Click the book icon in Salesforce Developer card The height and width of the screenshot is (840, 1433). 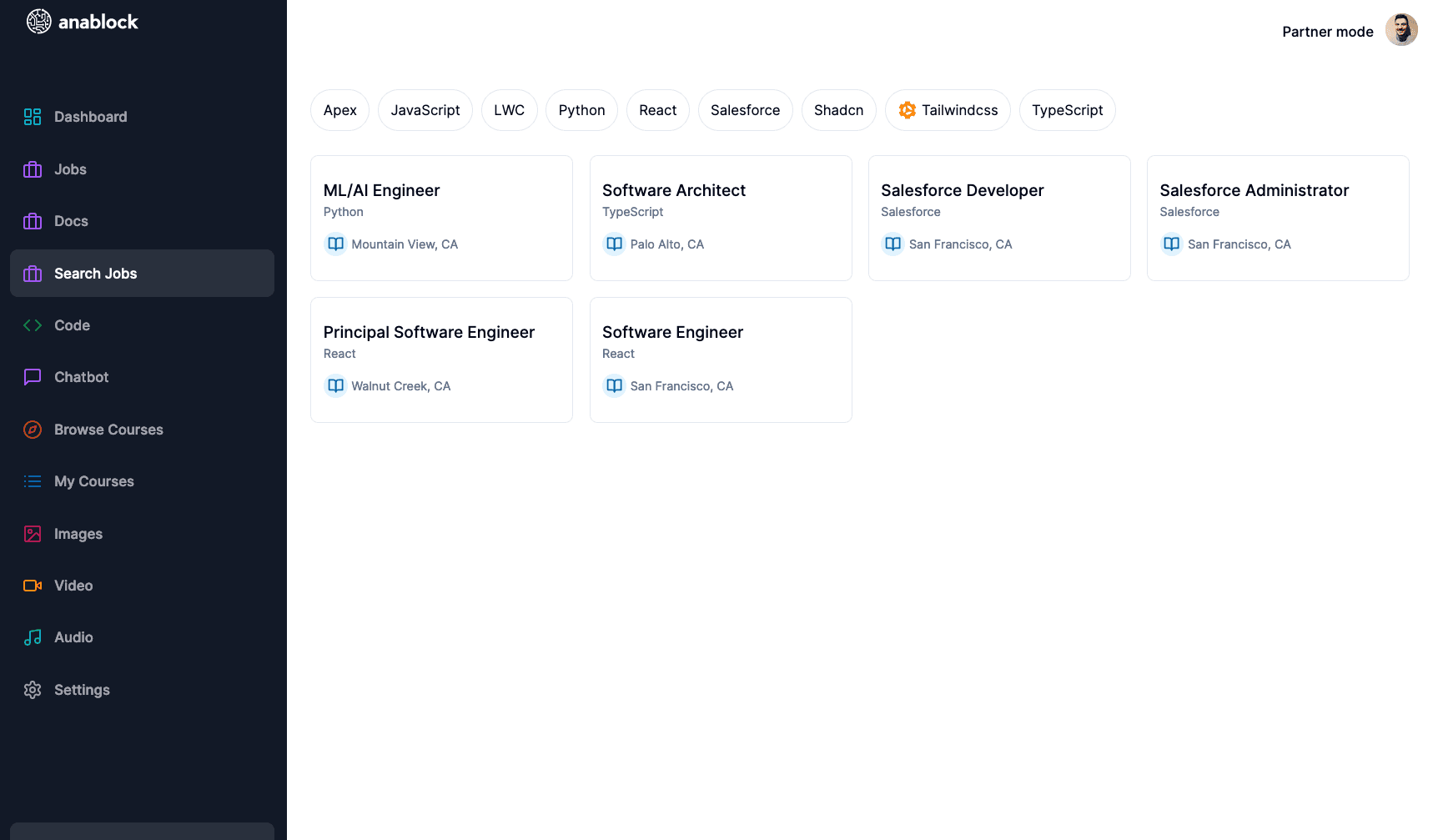[x=892, y=244]
